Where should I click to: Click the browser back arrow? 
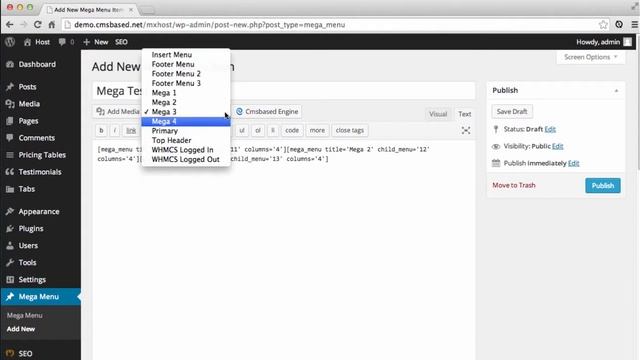10,25
